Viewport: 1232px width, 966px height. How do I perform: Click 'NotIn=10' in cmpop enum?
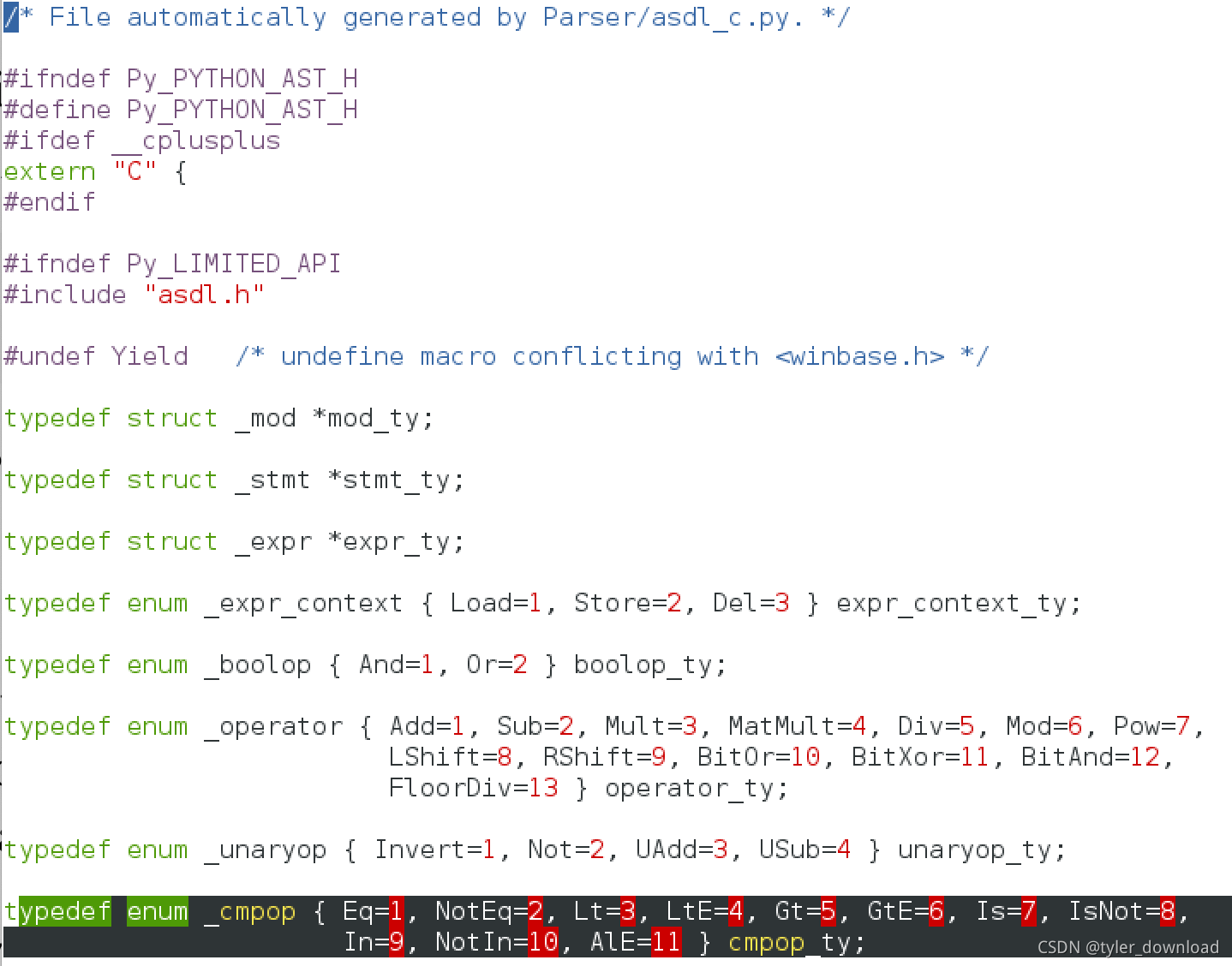tap(496, 943)
